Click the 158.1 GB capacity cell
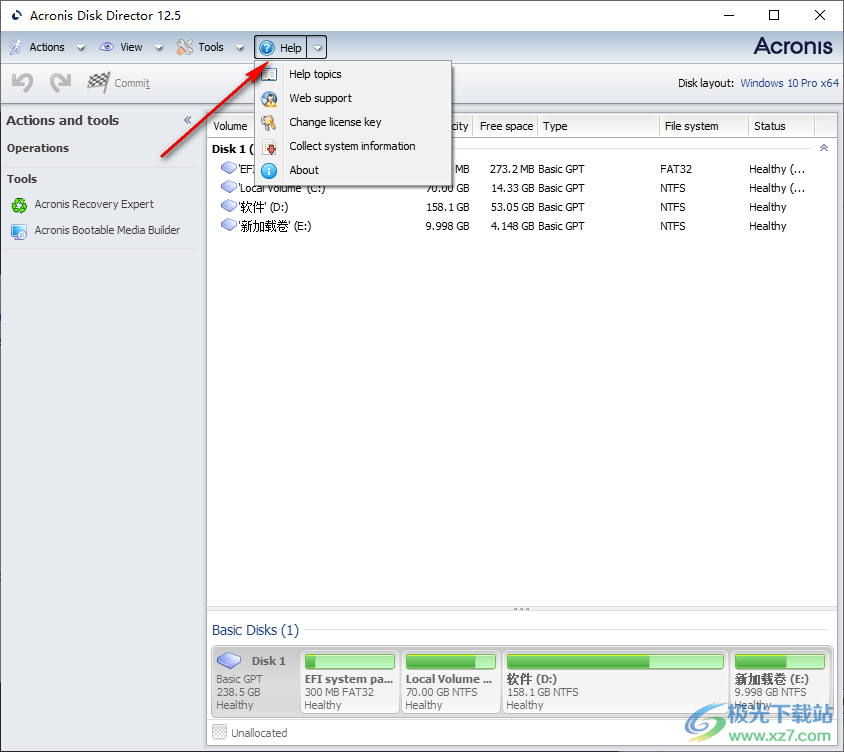The image size is (844, 752). point(448,207)
